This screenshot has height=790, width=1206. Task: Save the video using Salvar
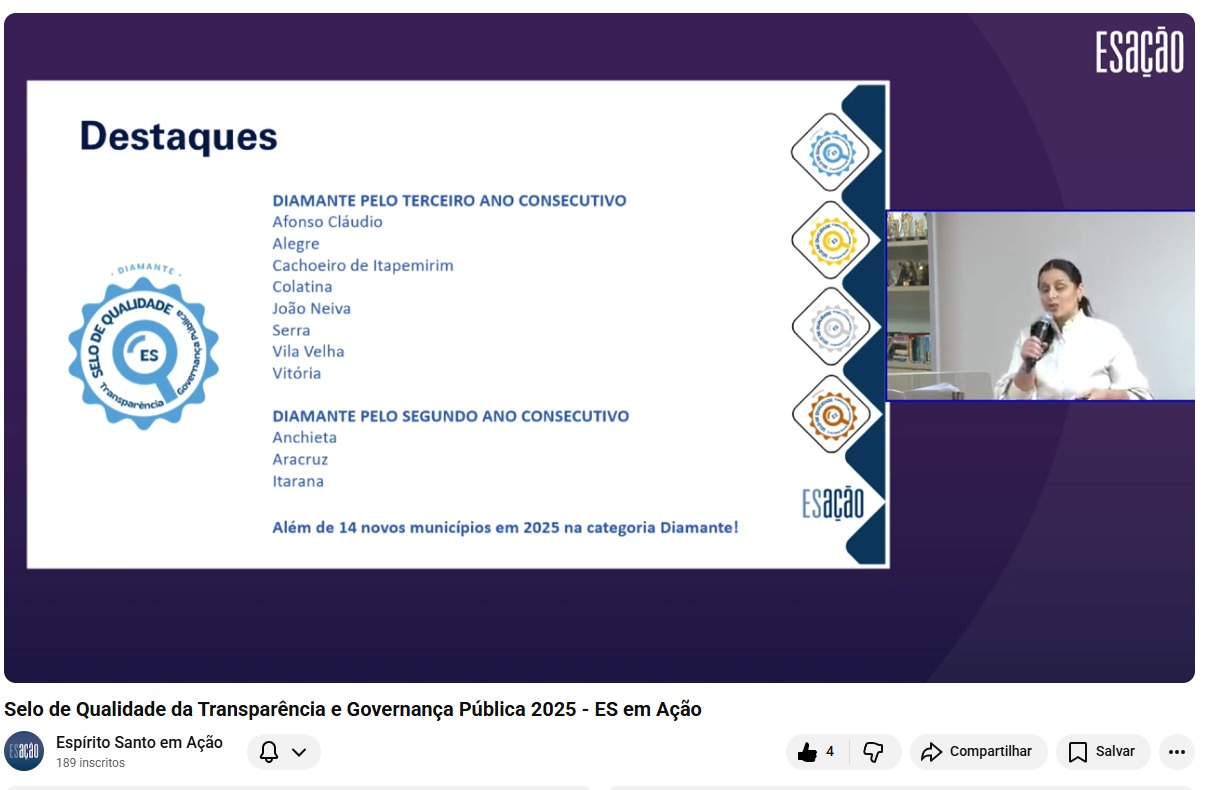click(1102, 752)
